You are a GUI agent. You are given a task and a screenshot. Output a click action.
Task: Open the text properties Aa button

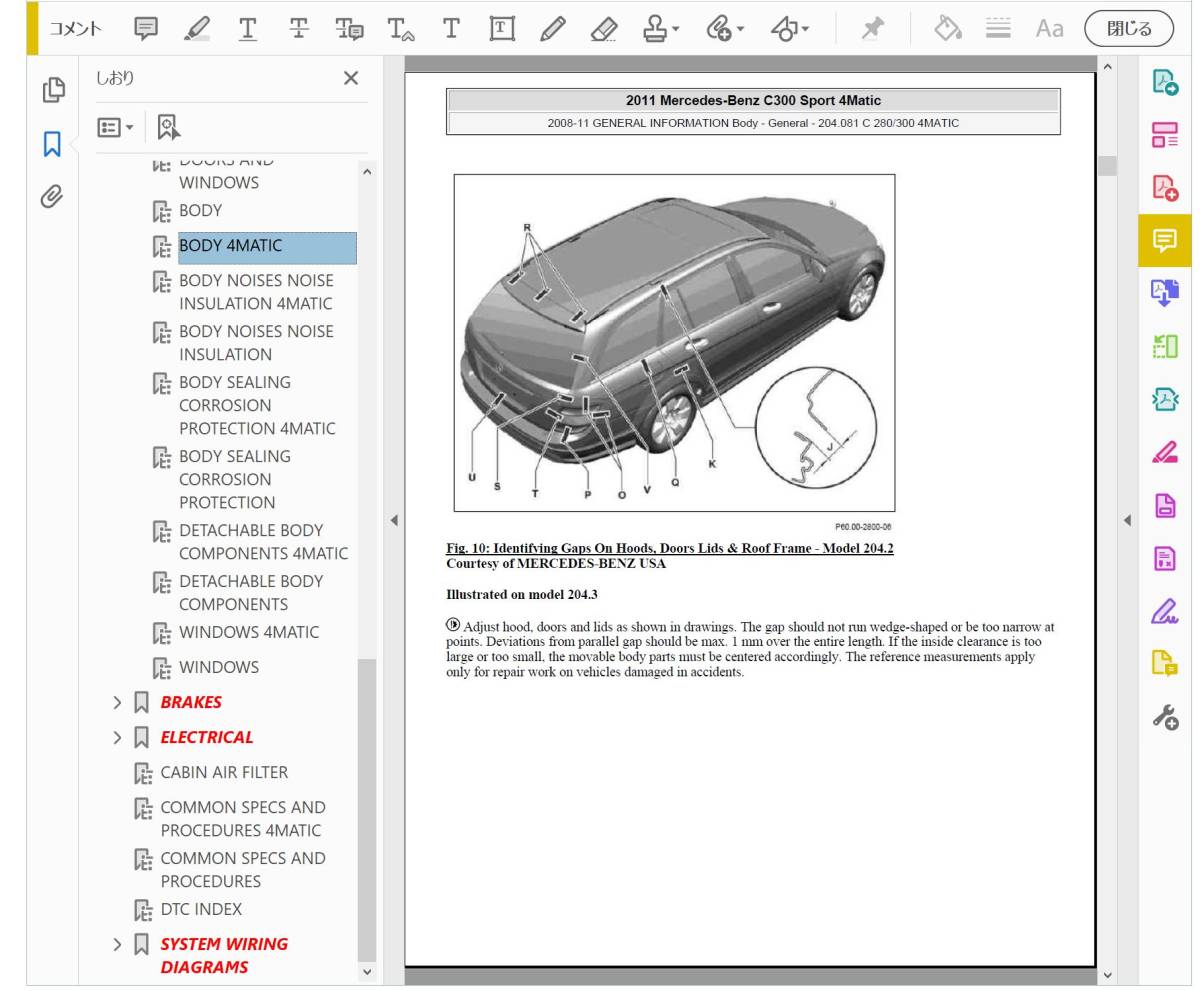1049,29
